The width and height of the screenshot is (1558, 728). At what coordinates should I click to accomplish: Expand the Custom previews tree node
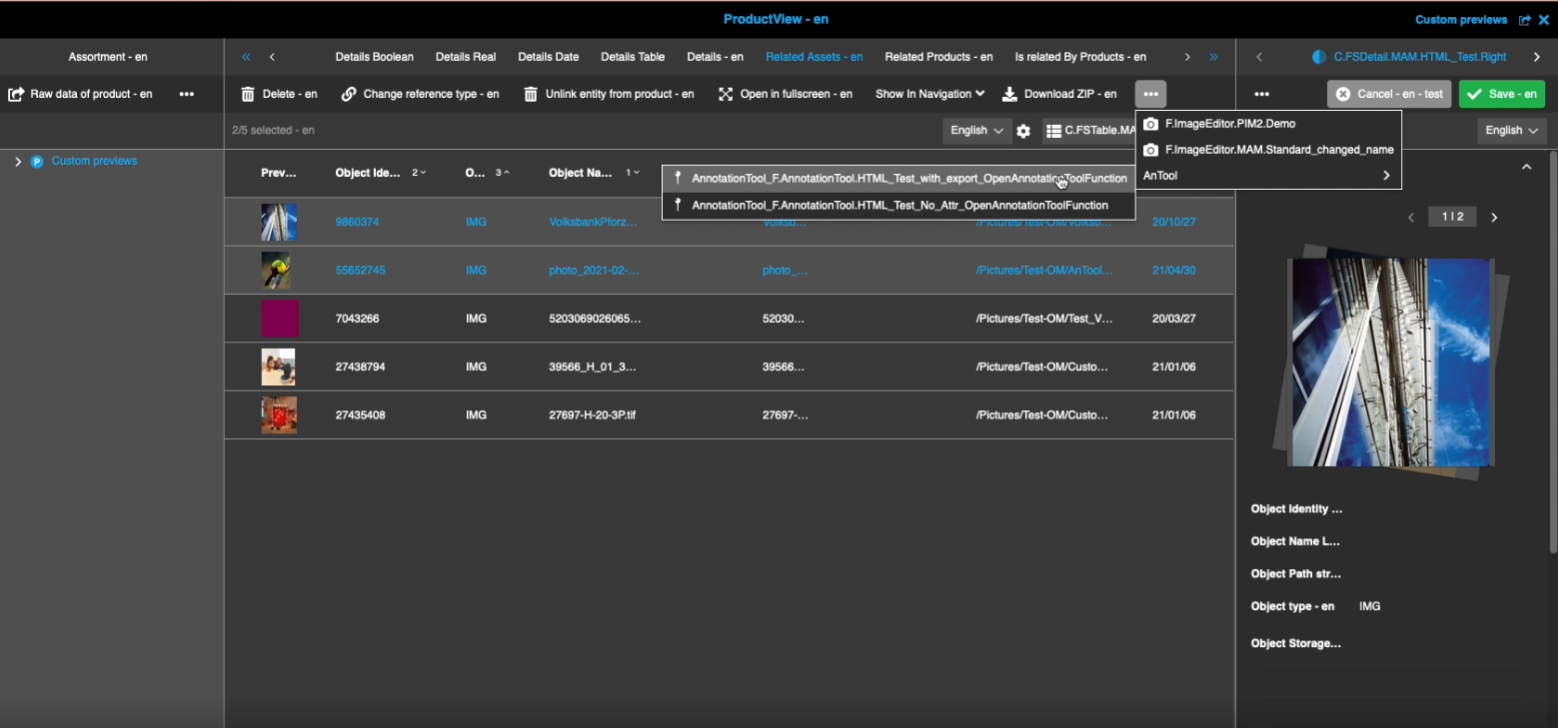(18, 161)
